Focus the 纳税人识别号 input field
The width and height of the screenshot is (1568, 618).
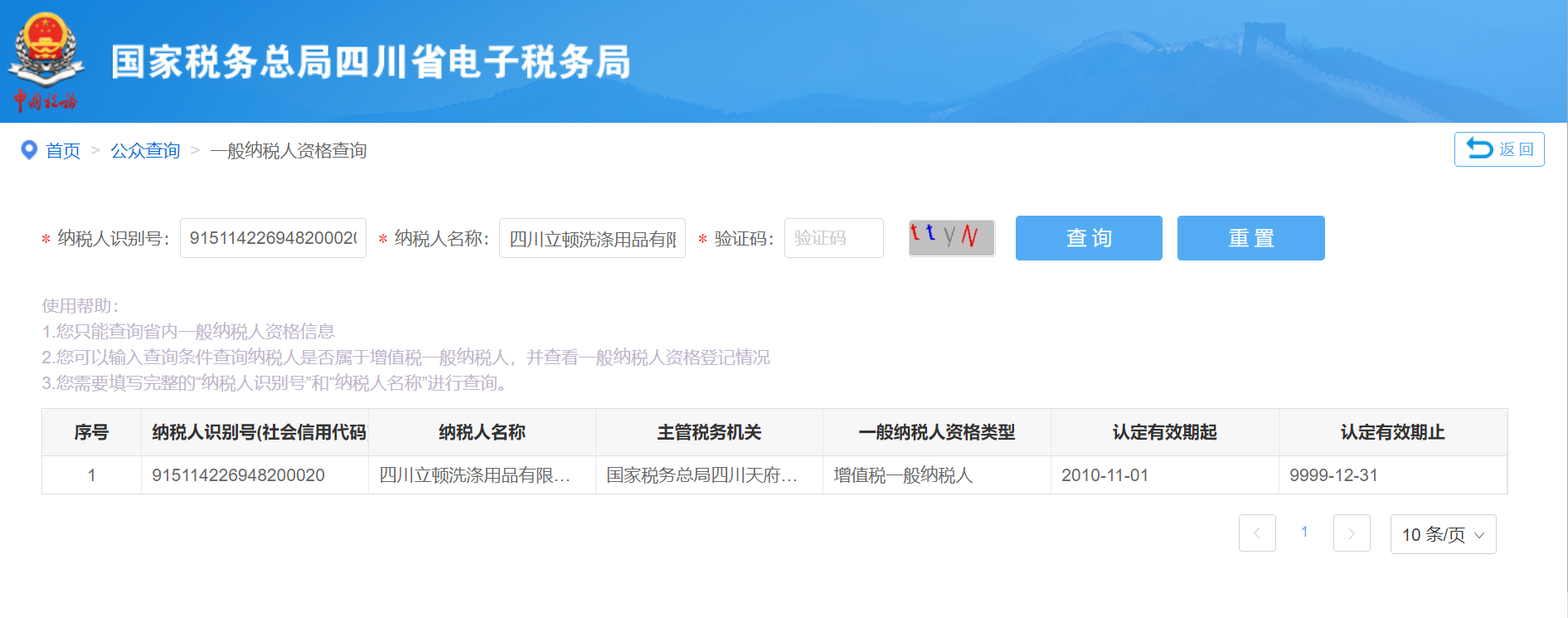pyautogui.click(x=273, y=239)
